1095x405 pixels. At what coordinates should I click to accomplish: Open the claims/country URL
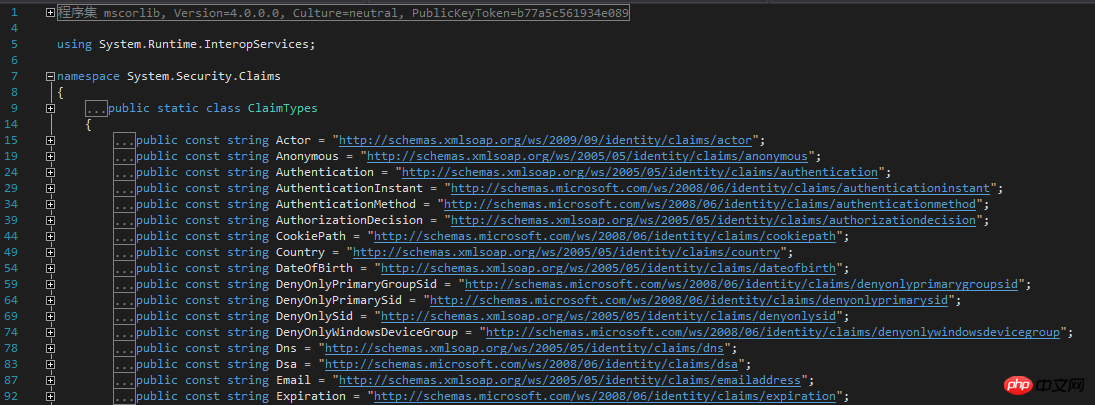(x=566, y=253)
